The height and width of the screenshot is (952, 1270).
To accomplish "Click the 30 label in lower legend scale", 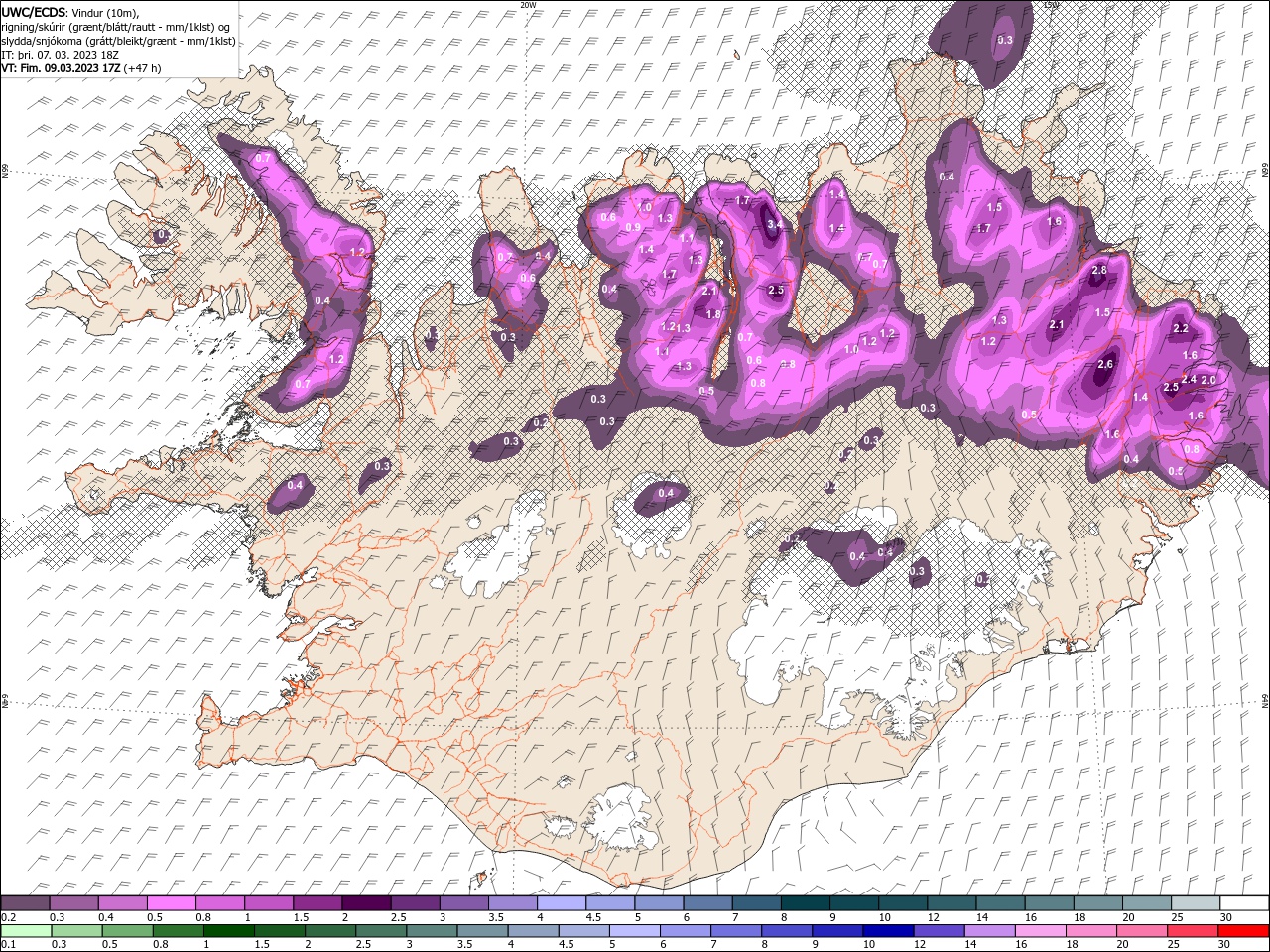I will pos(1222,945).
